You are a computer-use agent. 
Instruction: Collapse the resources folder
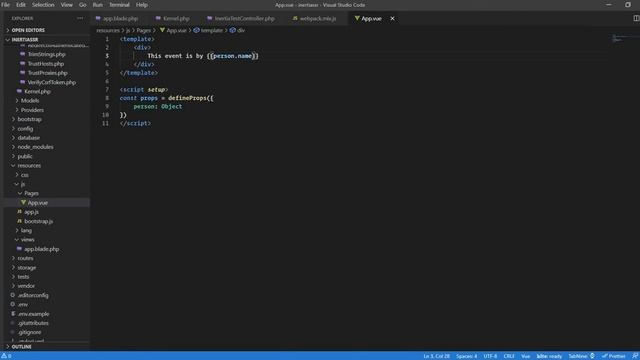(29, 166)
